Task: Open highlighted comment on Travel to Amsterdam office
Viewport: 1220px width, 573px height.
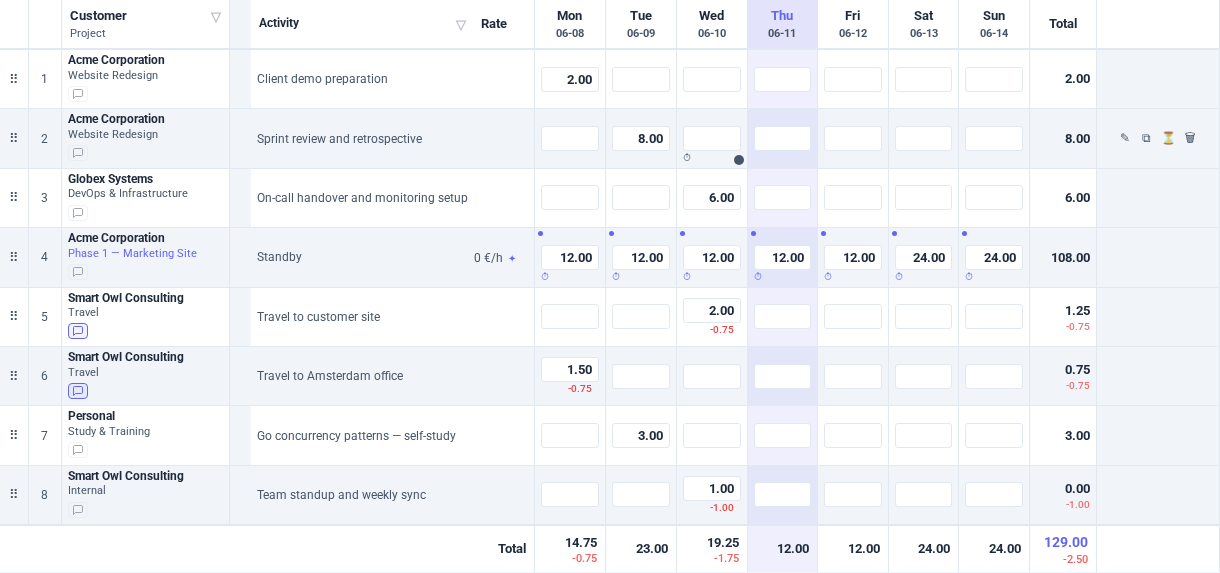Action: (x=78, y=391)
